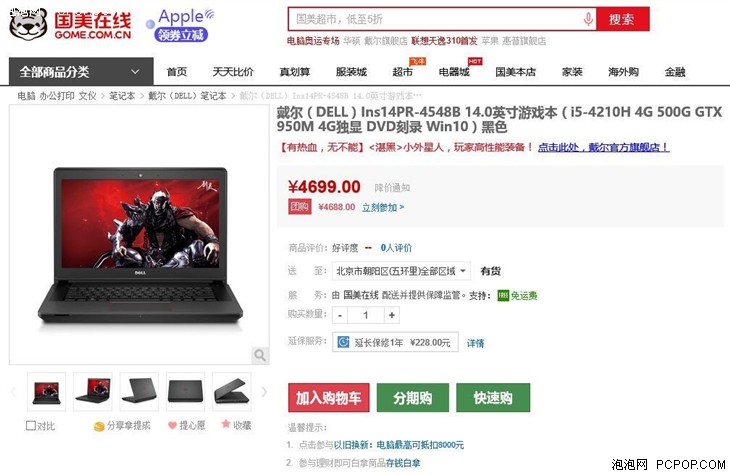Select the 延长保修1年 warranty option
This screenshot has width=730, height=475.
(395, 342)
